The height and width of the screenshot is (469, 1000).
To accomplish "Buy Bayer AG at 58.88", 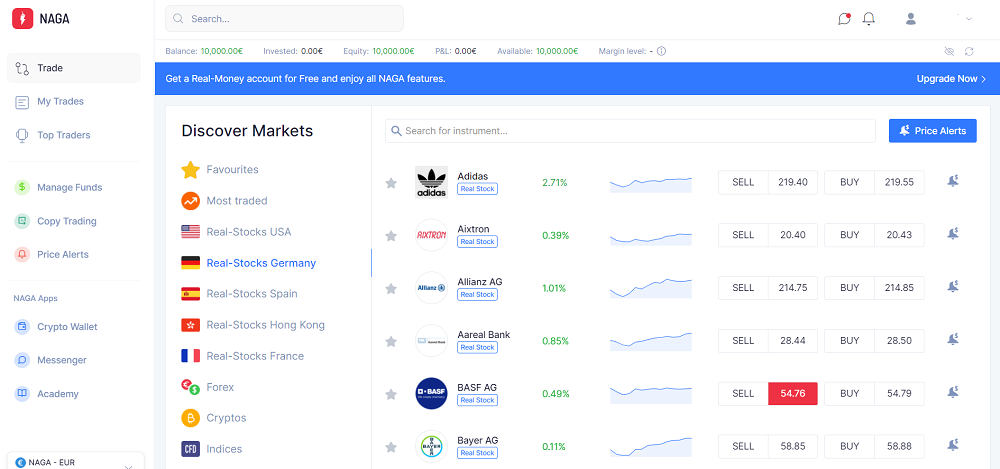I will point(874,446).
